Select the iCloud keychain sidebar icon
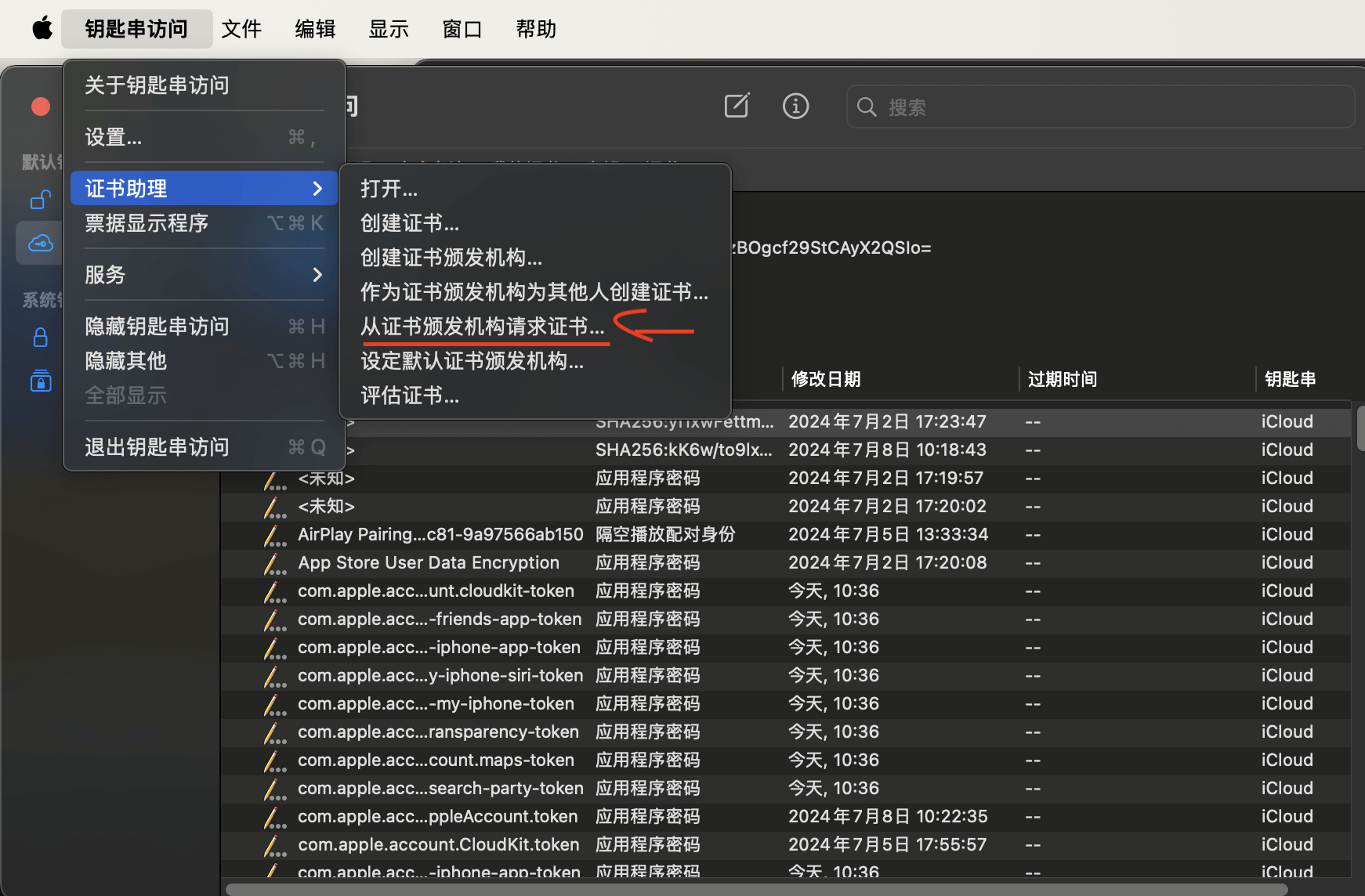This screenshot has width=1365, height=896. 41,243
